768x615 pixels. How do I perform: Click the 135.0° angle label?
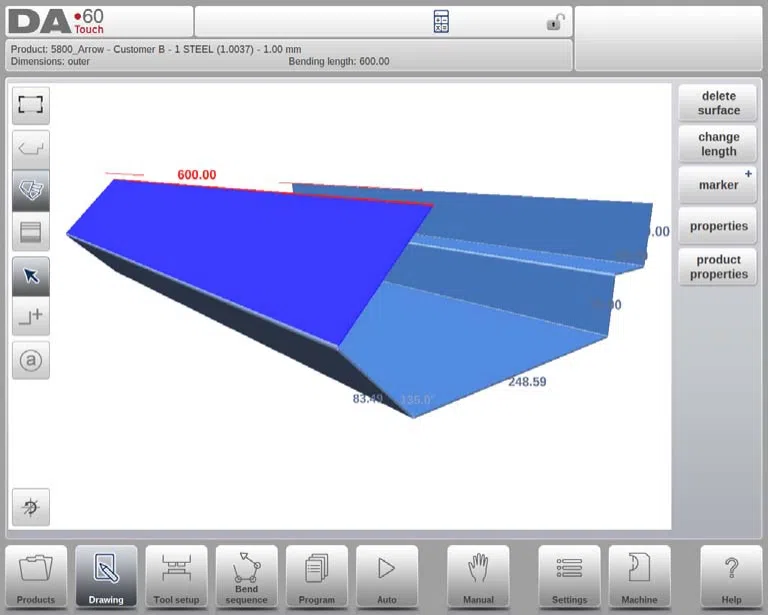[416, 400]
